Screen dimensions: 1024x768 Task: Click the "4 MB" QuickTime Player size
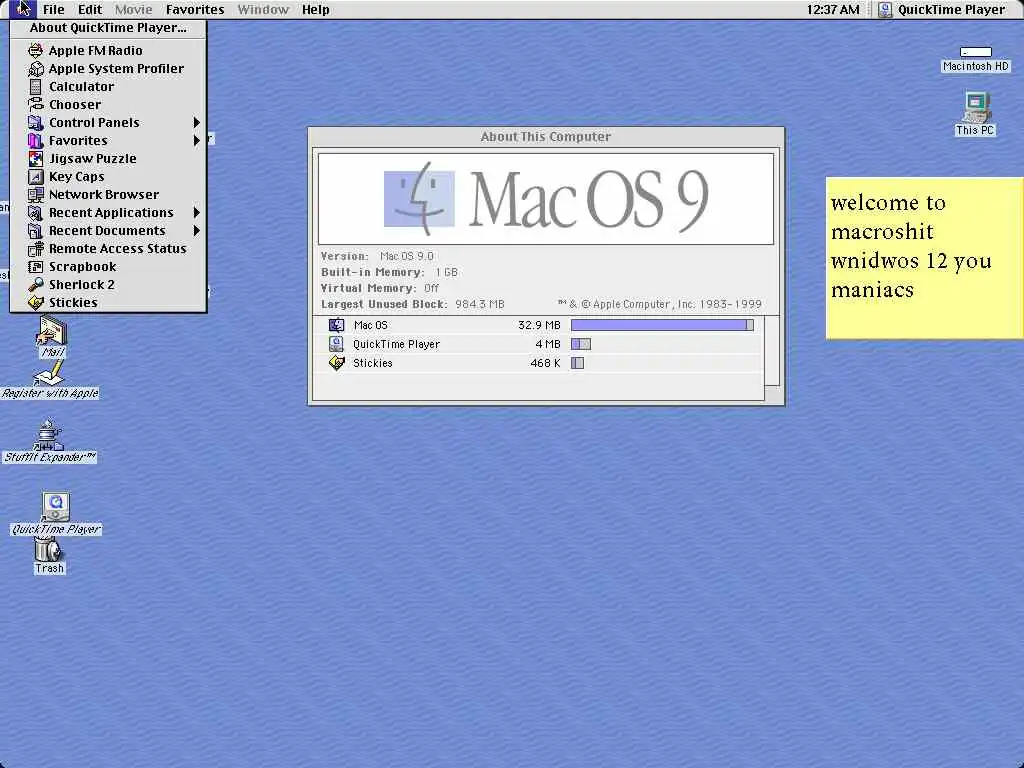point(548,344)
